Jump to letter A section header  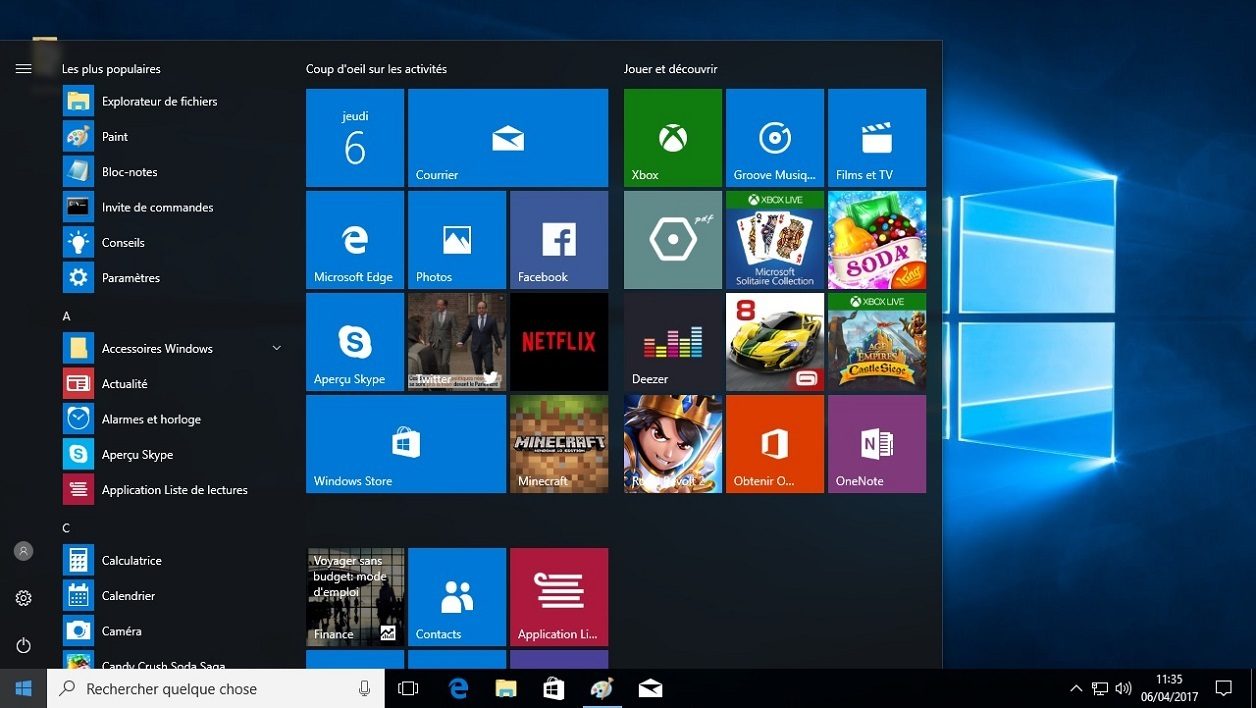click(x=66, y=316)
